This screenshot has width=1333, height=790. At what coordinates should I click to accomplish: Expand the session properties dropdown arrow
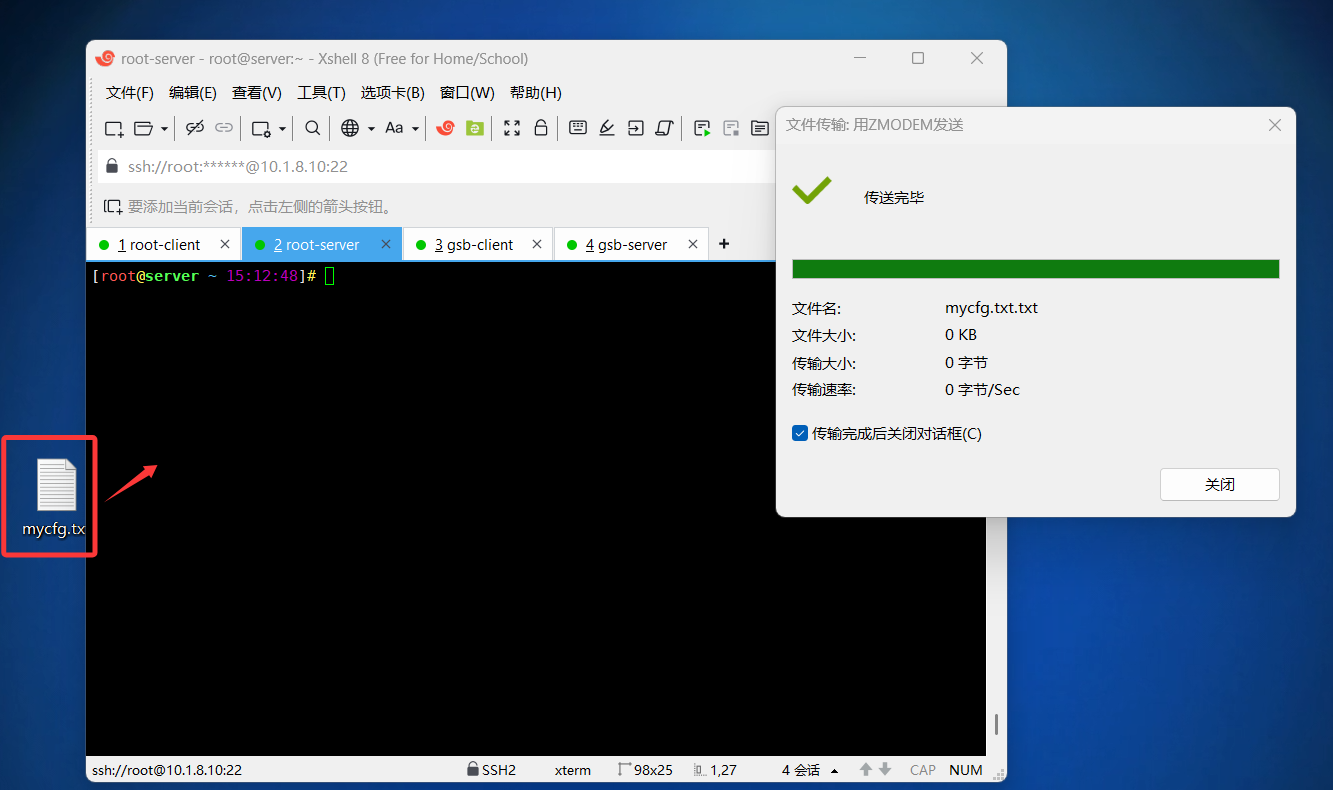pyautogui.click(x=282, y=129)
